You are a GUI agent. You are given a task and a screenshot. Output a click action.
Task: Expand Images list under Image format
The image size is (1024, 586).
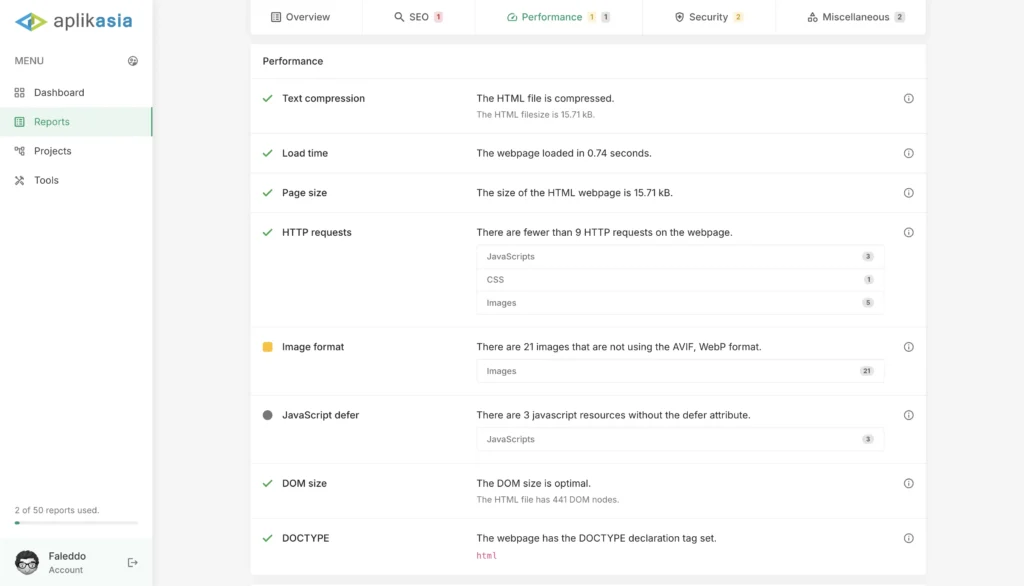click(680, 371)
